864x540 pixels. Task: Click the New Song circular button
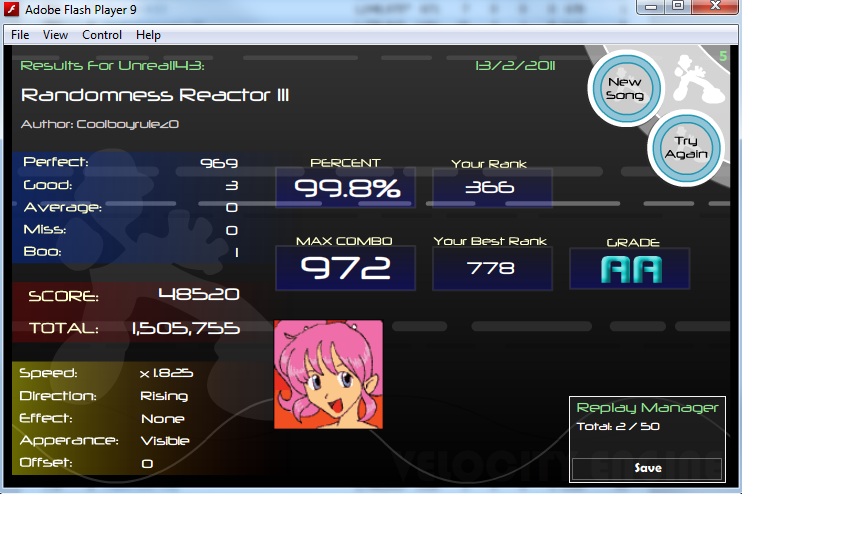tap(625, 88)
